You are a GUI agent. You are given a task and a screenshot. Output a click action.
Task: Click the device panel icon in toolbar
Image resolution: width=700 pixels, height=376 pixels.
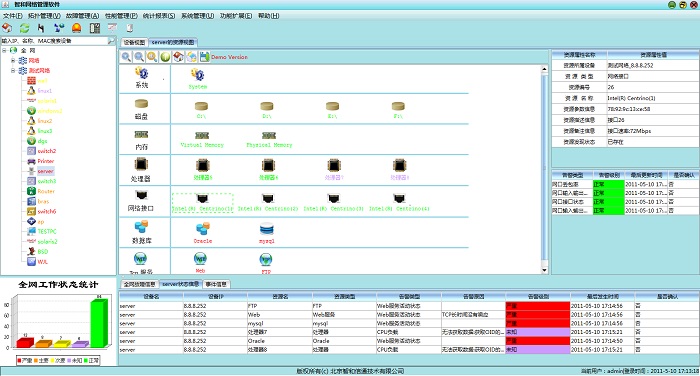click(x=95, y=28)
